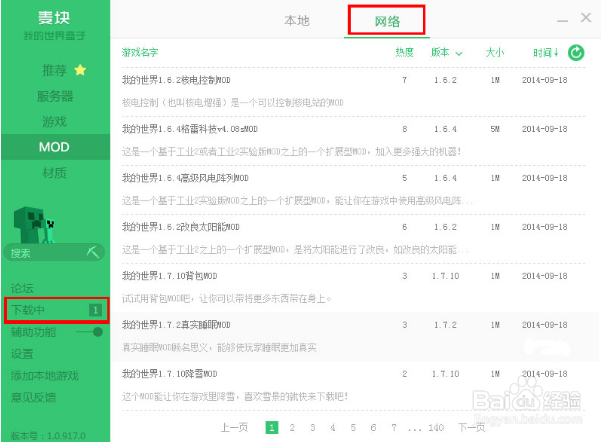Switch to the 本地 tab
This screenshot has height=442, width=616.
point(297,20)
